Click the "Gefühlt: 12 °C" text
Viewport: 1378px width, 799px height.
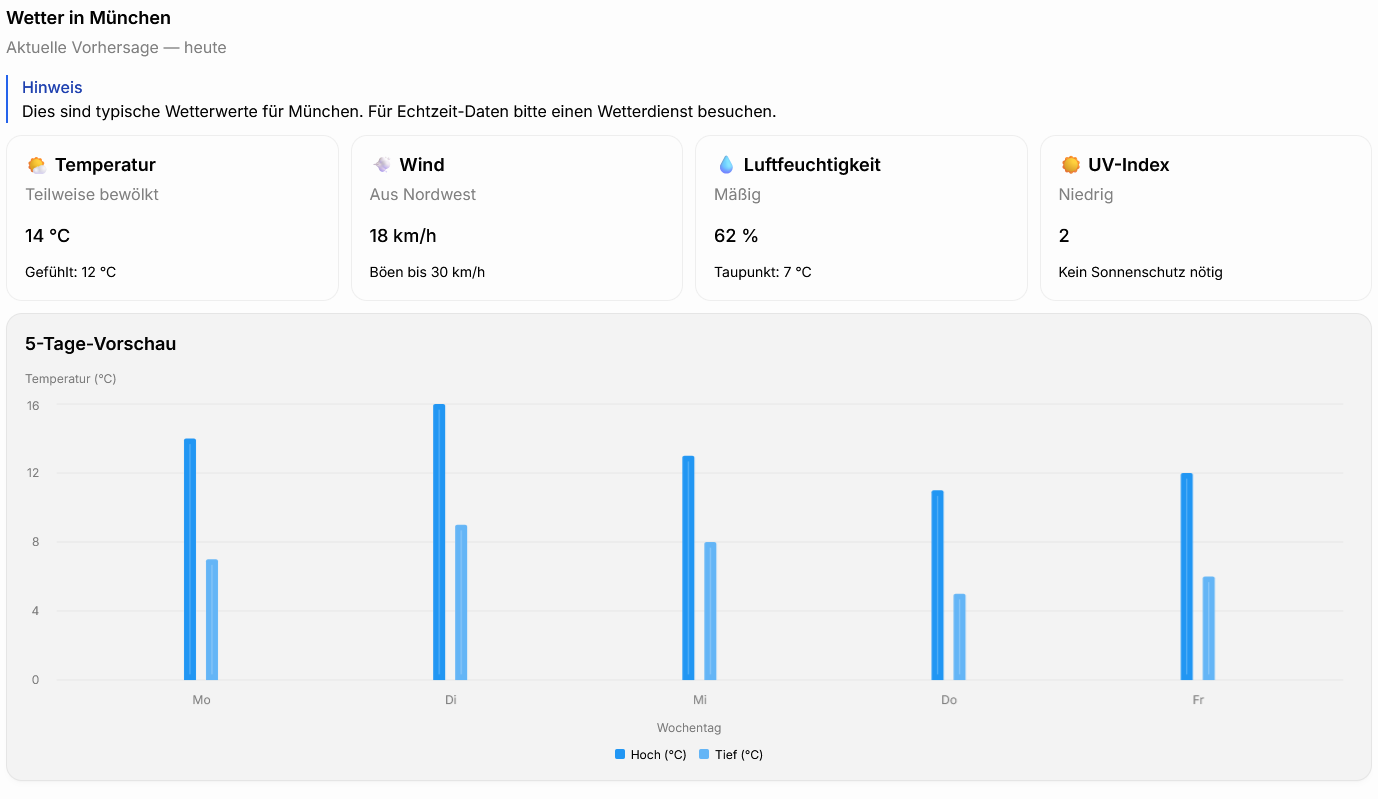coord(71,272)
